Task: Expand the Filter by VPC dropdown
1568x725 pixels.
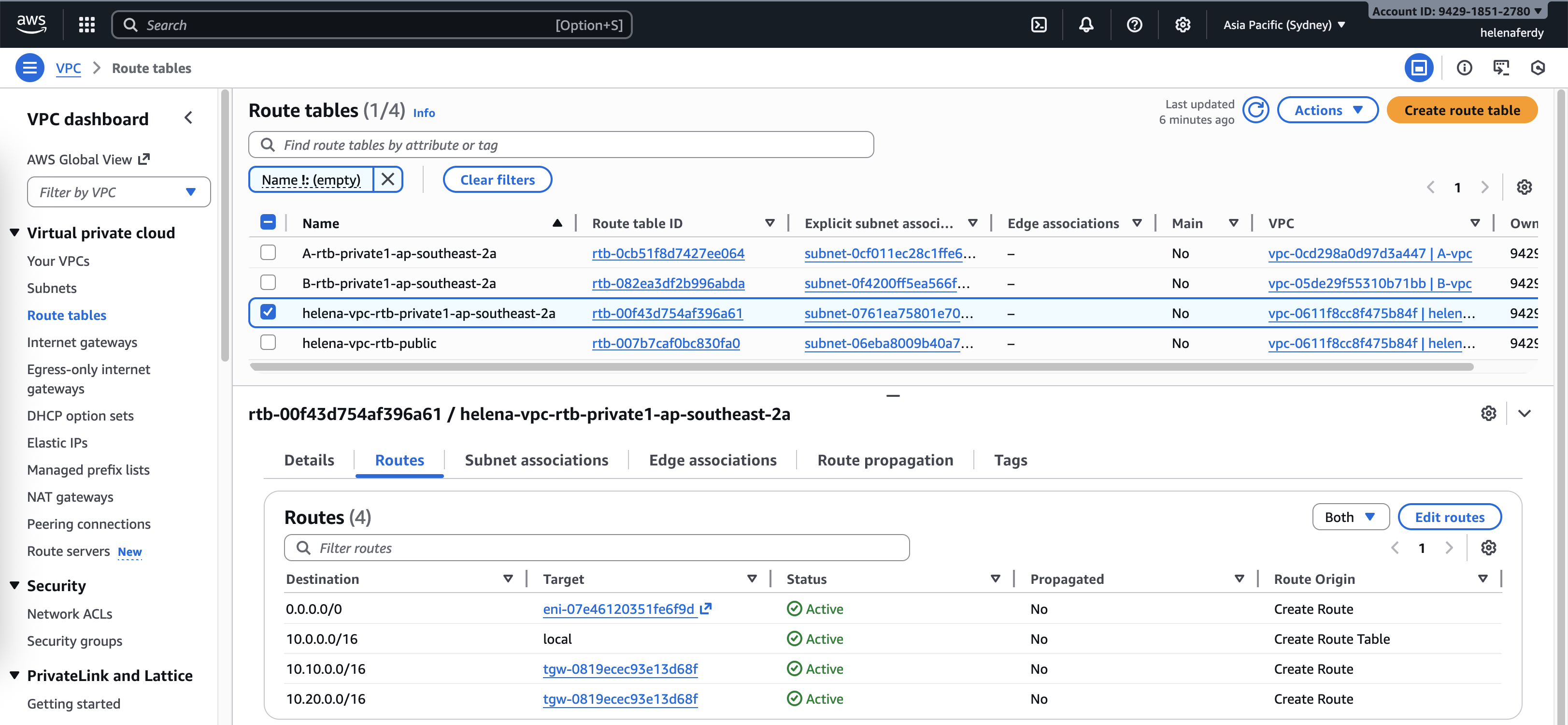Action: click(119, 192)
